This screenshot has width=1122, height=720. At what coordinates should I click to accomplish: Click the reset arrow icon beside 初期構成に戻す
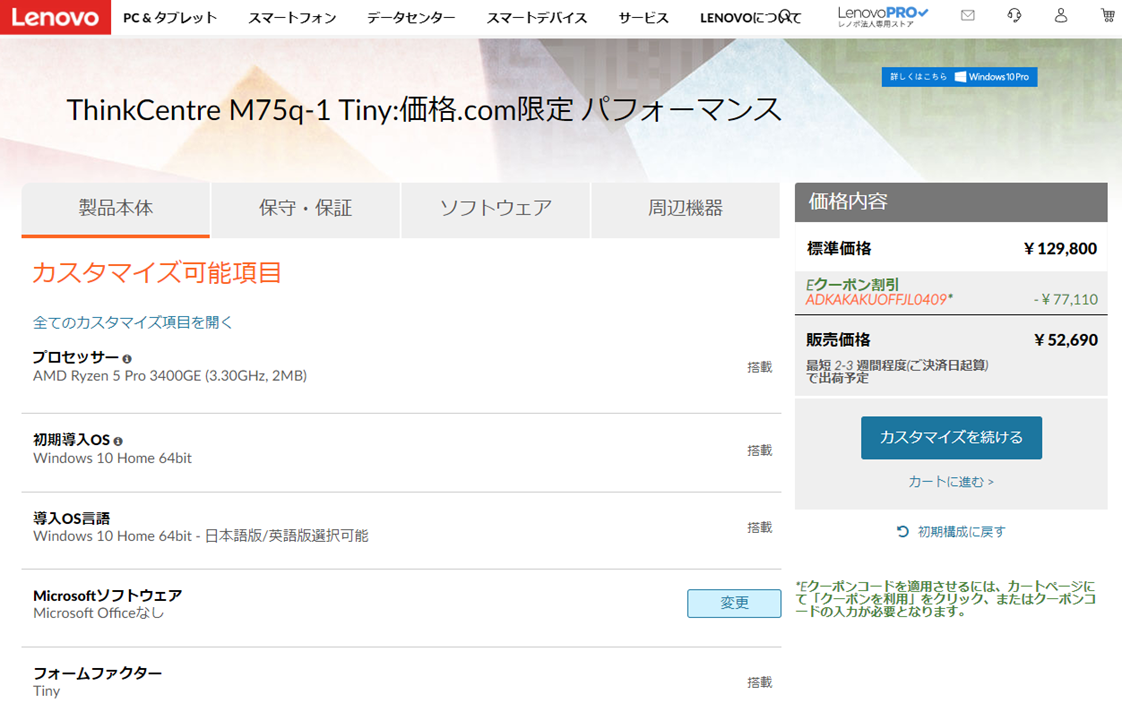902,531
